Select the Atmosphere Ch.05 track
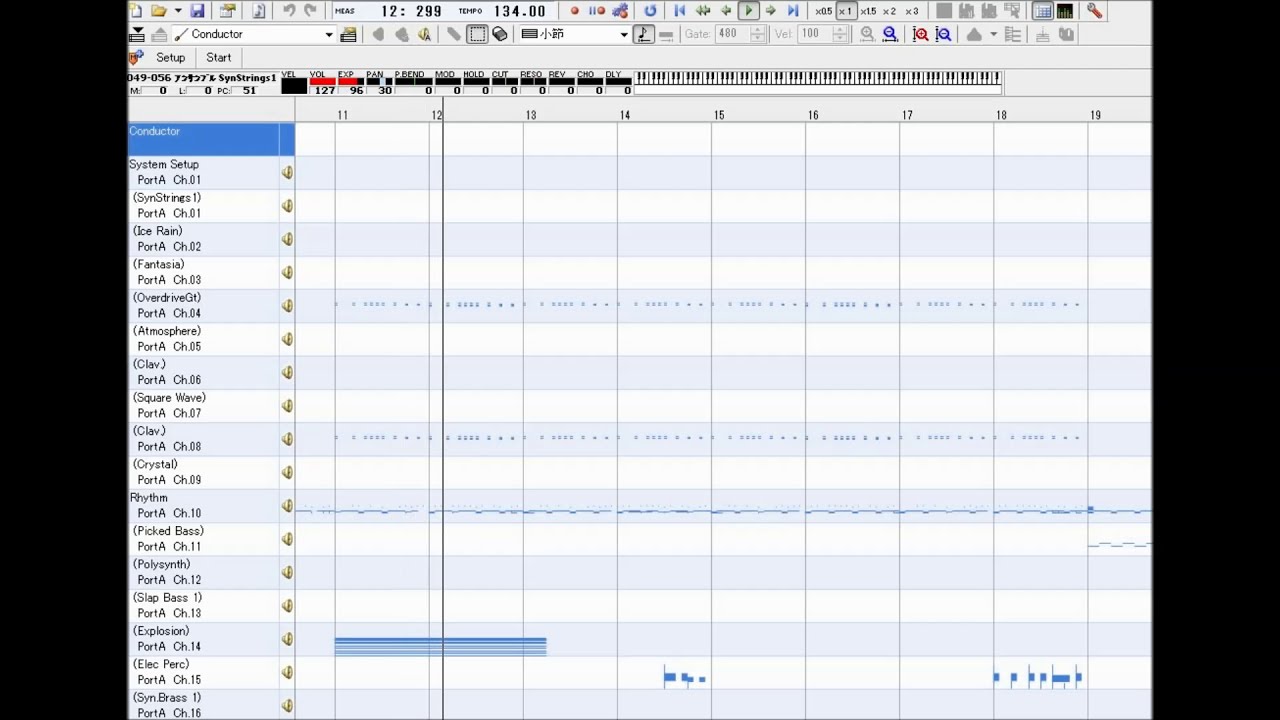The width and height of the screenshot is (1280, 720). click(204, 339)
